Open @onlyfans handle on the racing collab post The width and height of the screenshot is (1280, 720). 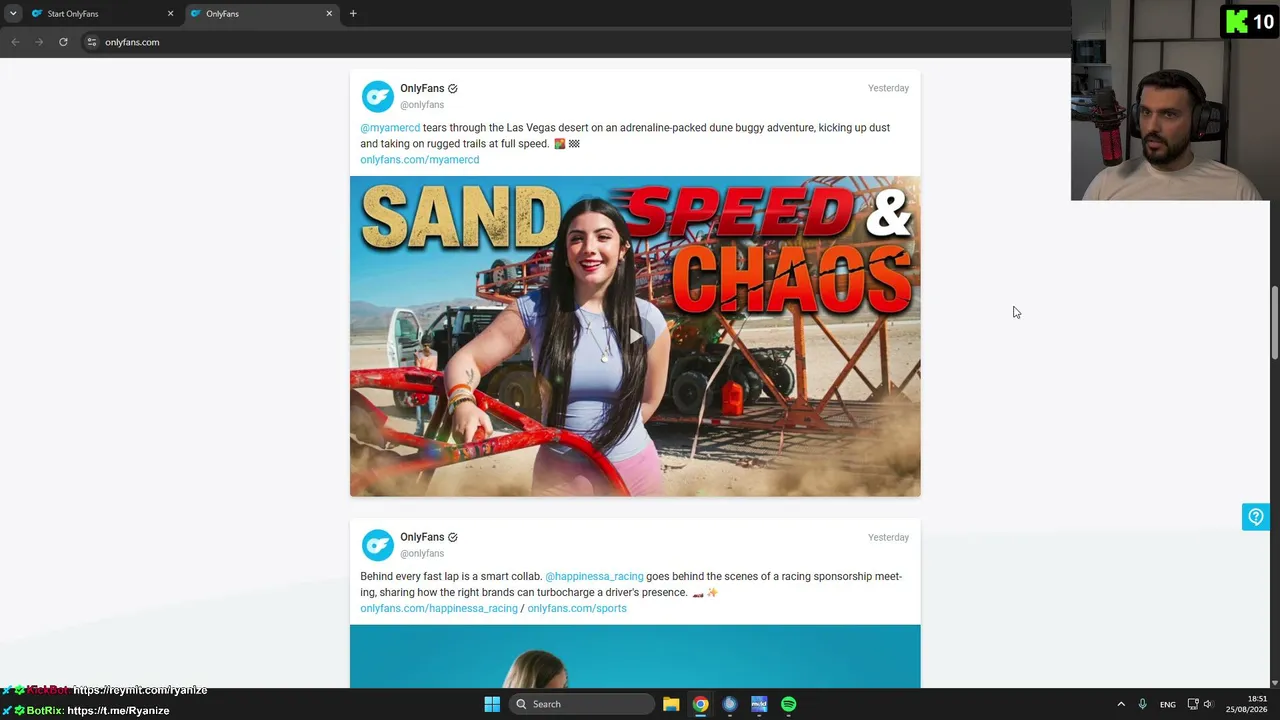point(422,554)
